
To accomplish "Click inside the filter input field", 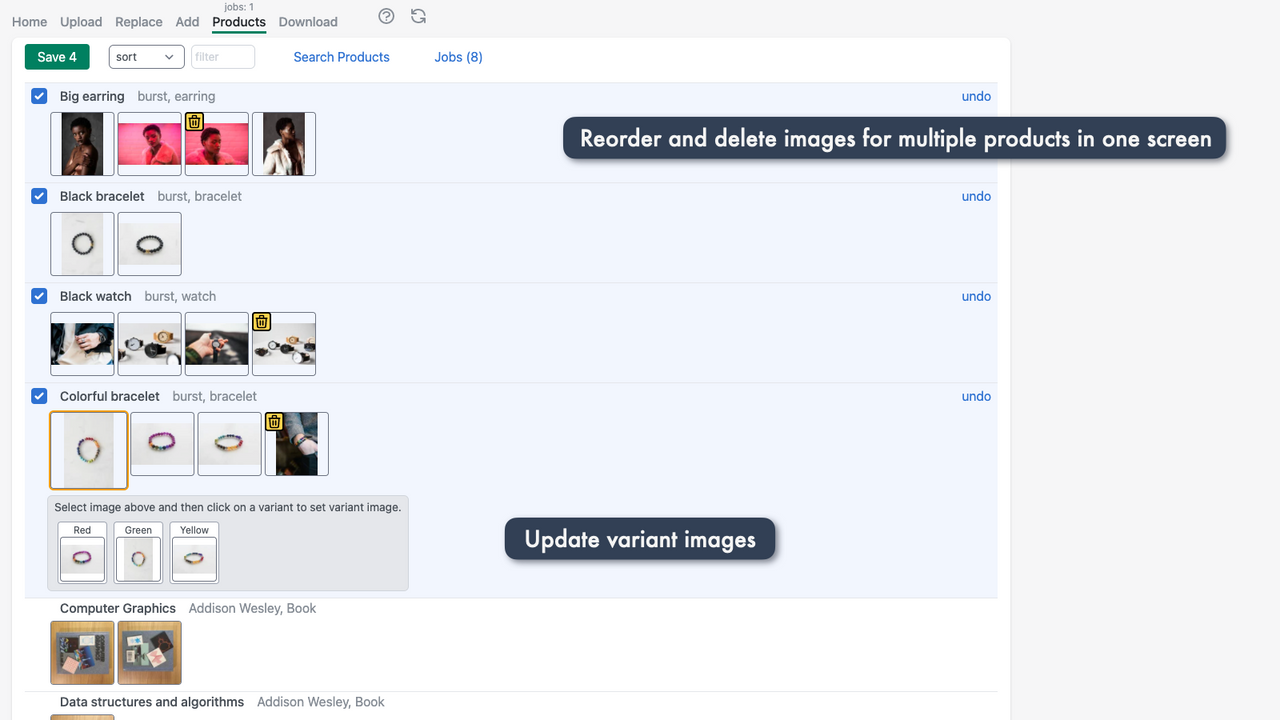I will (222, 57).
